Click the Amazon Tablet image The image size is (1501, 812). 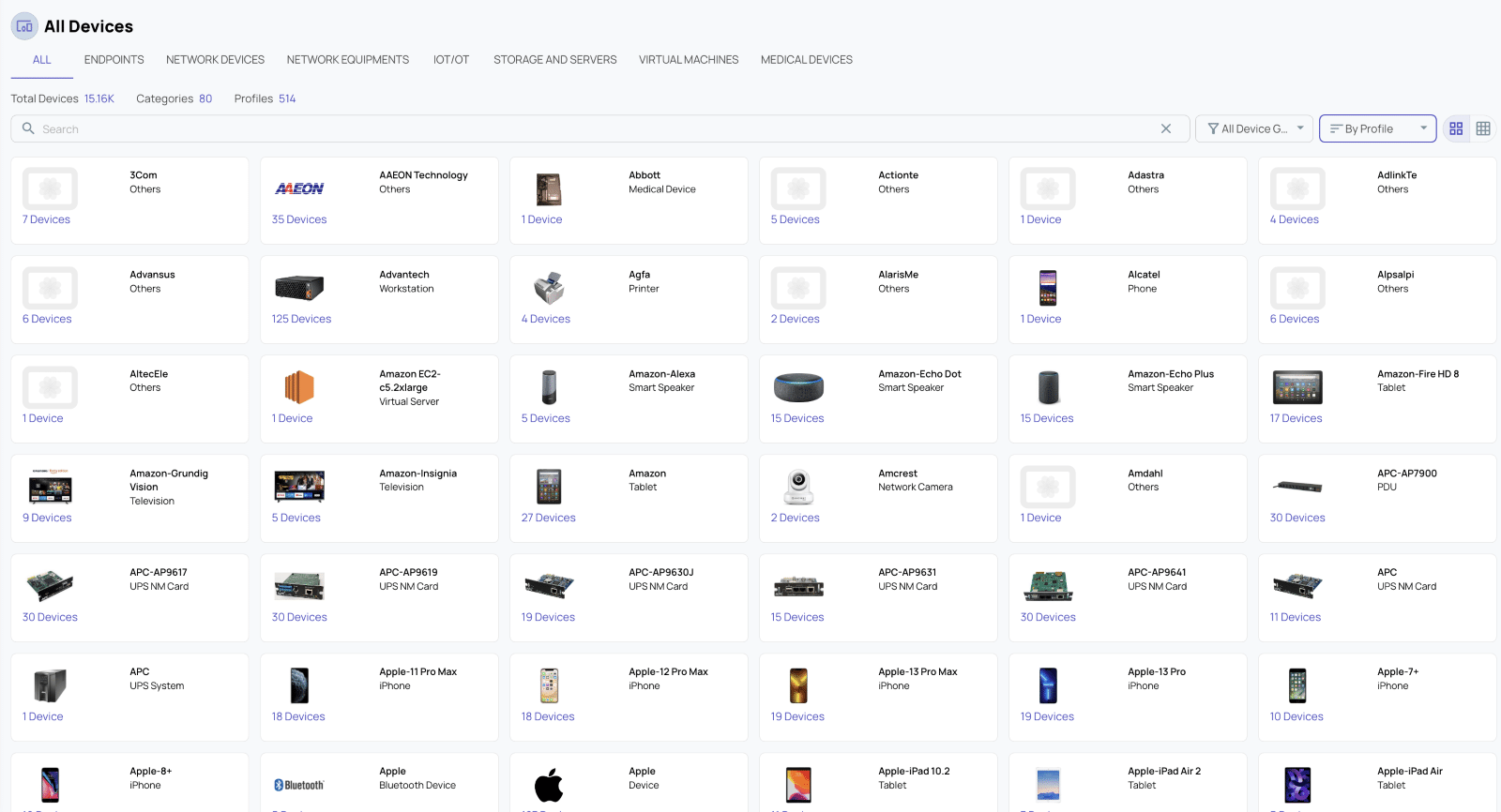549,487
